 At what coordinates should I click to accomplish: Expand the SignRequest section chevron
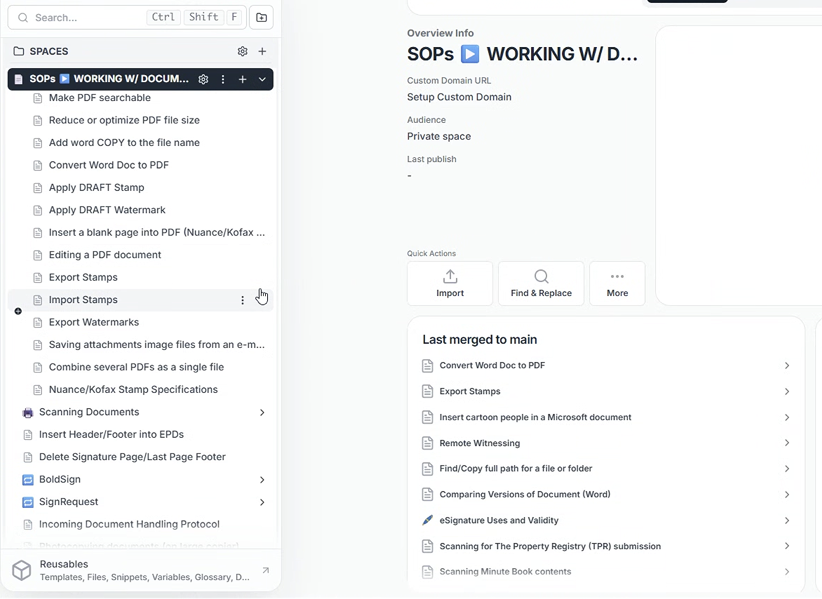[262, 503]
